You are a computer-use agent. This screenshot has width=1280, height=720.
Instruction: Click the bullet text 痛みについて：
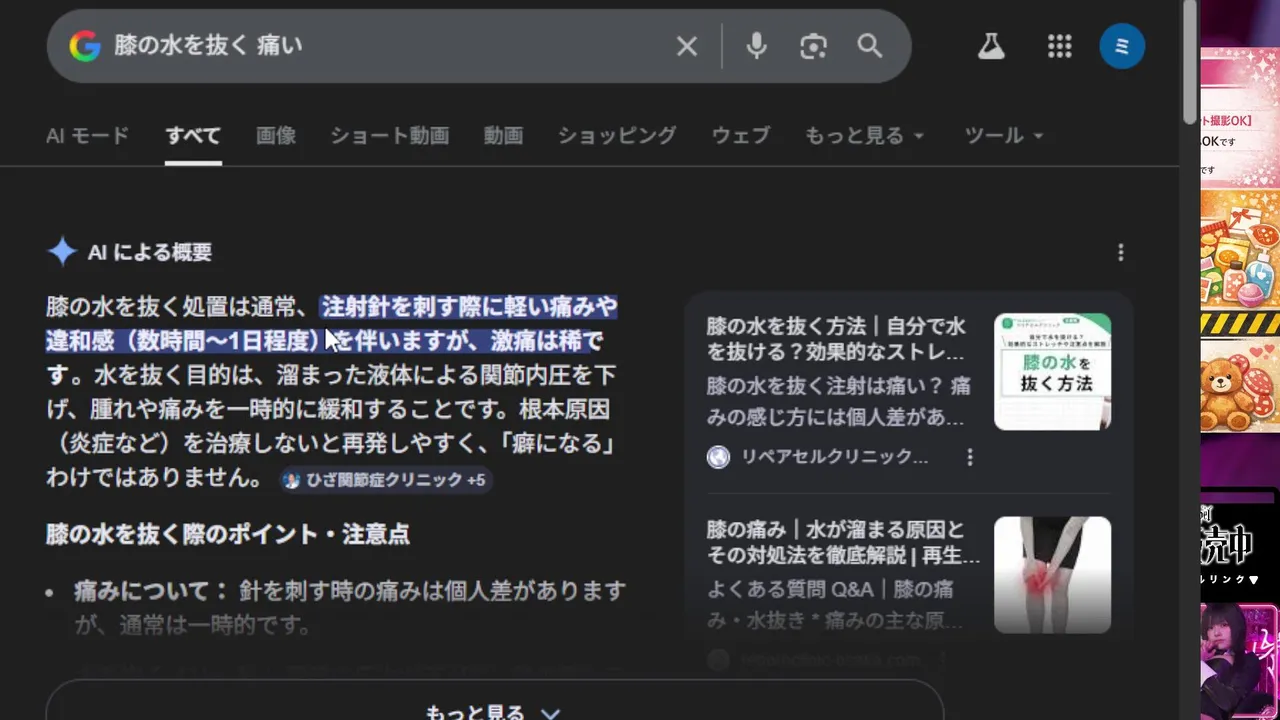click(151, 591)
